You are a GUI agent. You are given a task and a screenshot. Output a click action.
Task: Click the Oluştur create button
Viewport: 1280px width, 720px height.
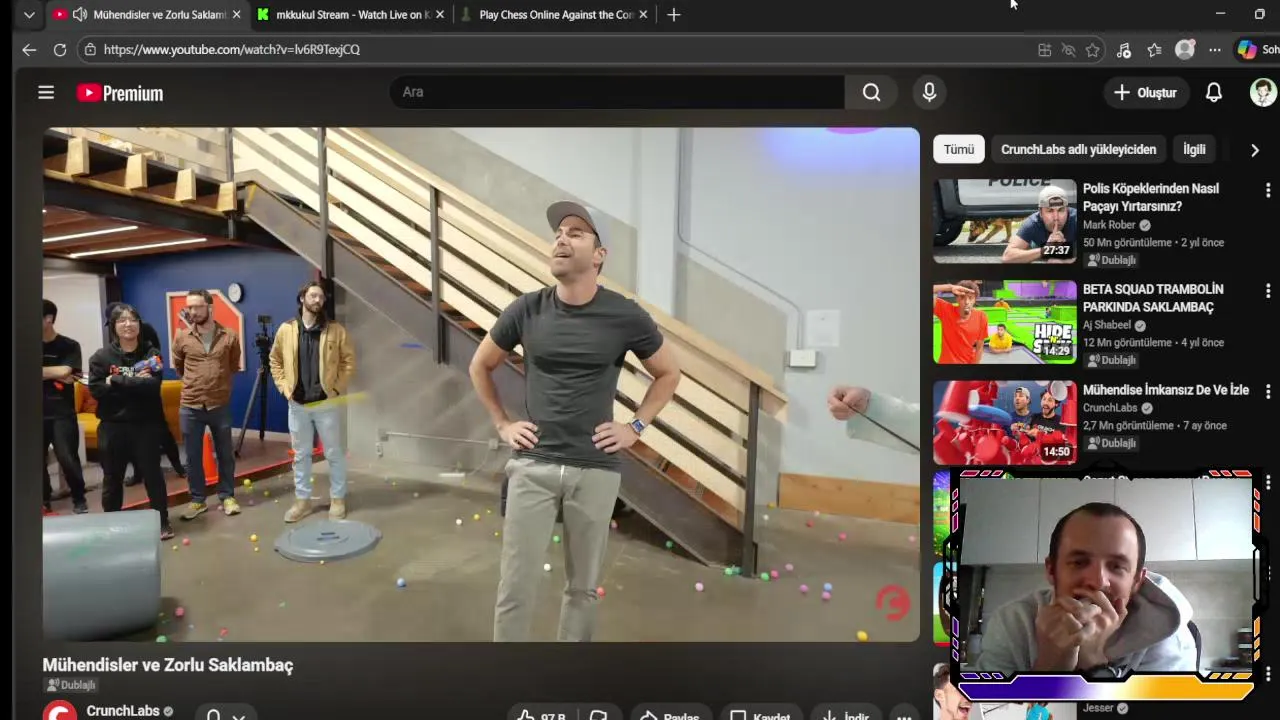[1145, 92]
